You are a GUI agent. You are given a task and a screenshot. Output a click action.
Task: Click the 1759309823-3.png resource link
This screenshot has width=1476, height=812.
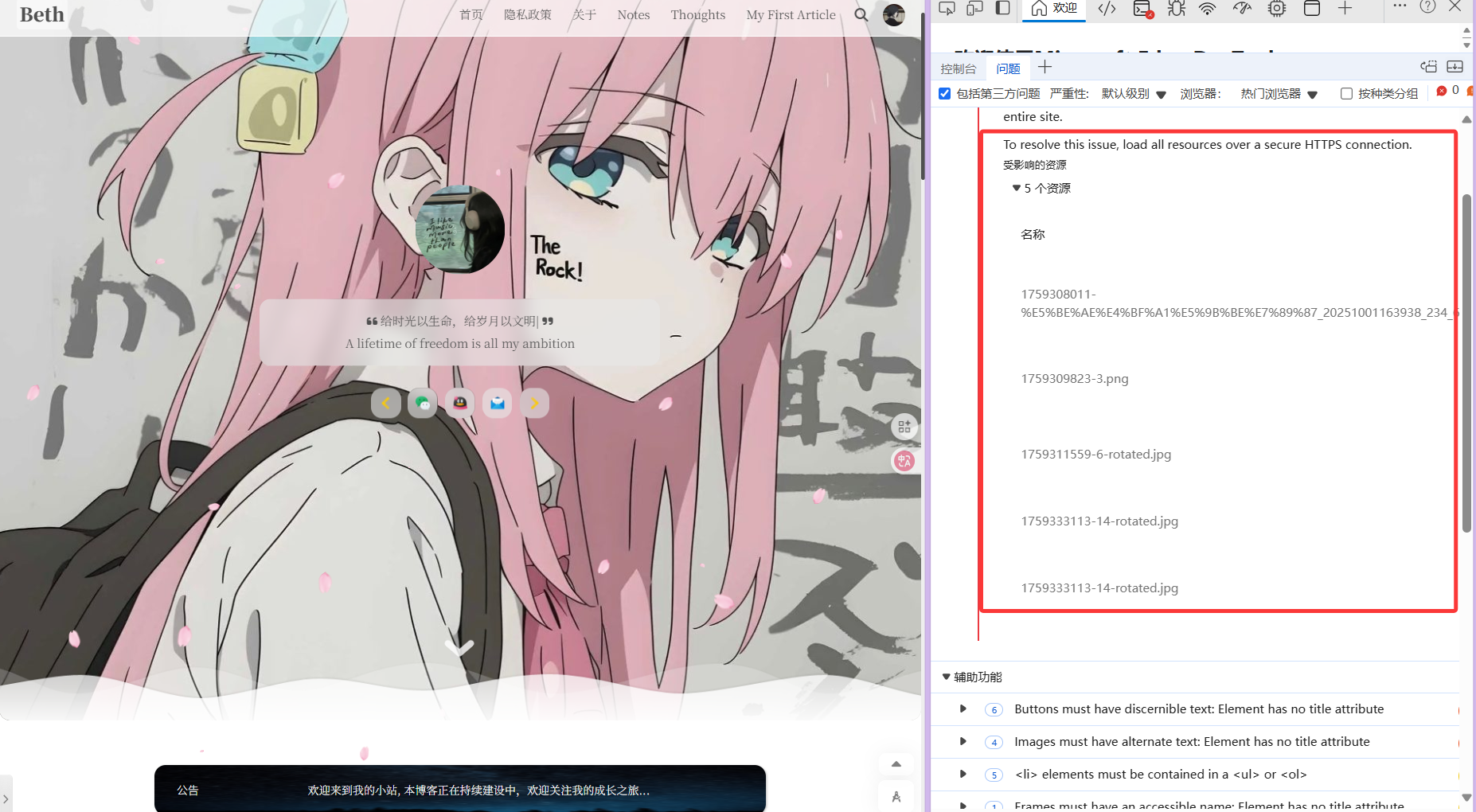point(1074,379)
